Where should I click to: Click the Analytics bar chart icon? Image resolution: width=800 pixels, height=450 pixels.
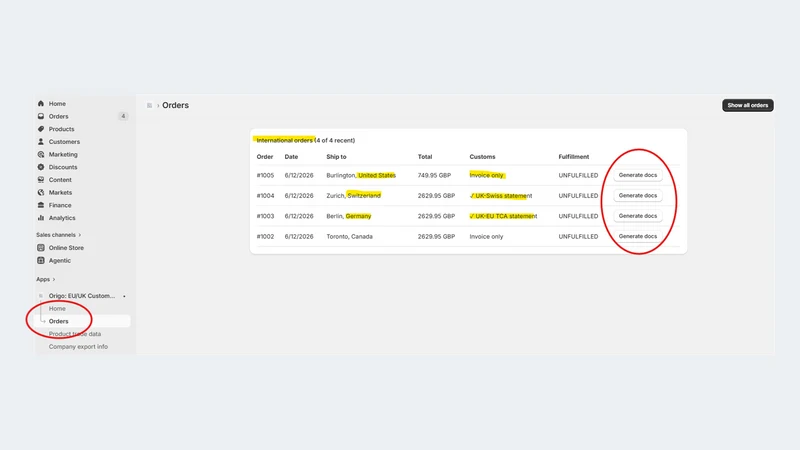(x=41, y=218)
